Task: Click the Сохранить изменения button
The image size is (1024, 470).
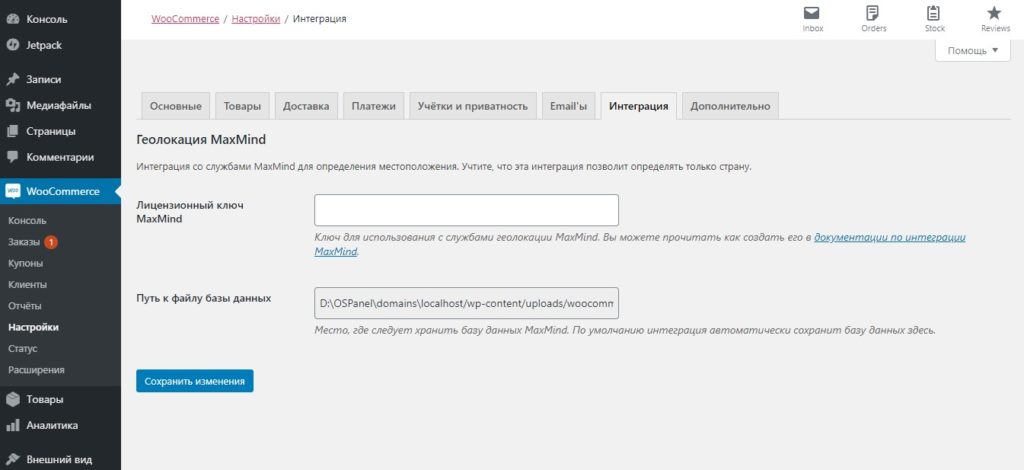Action: 195,381
